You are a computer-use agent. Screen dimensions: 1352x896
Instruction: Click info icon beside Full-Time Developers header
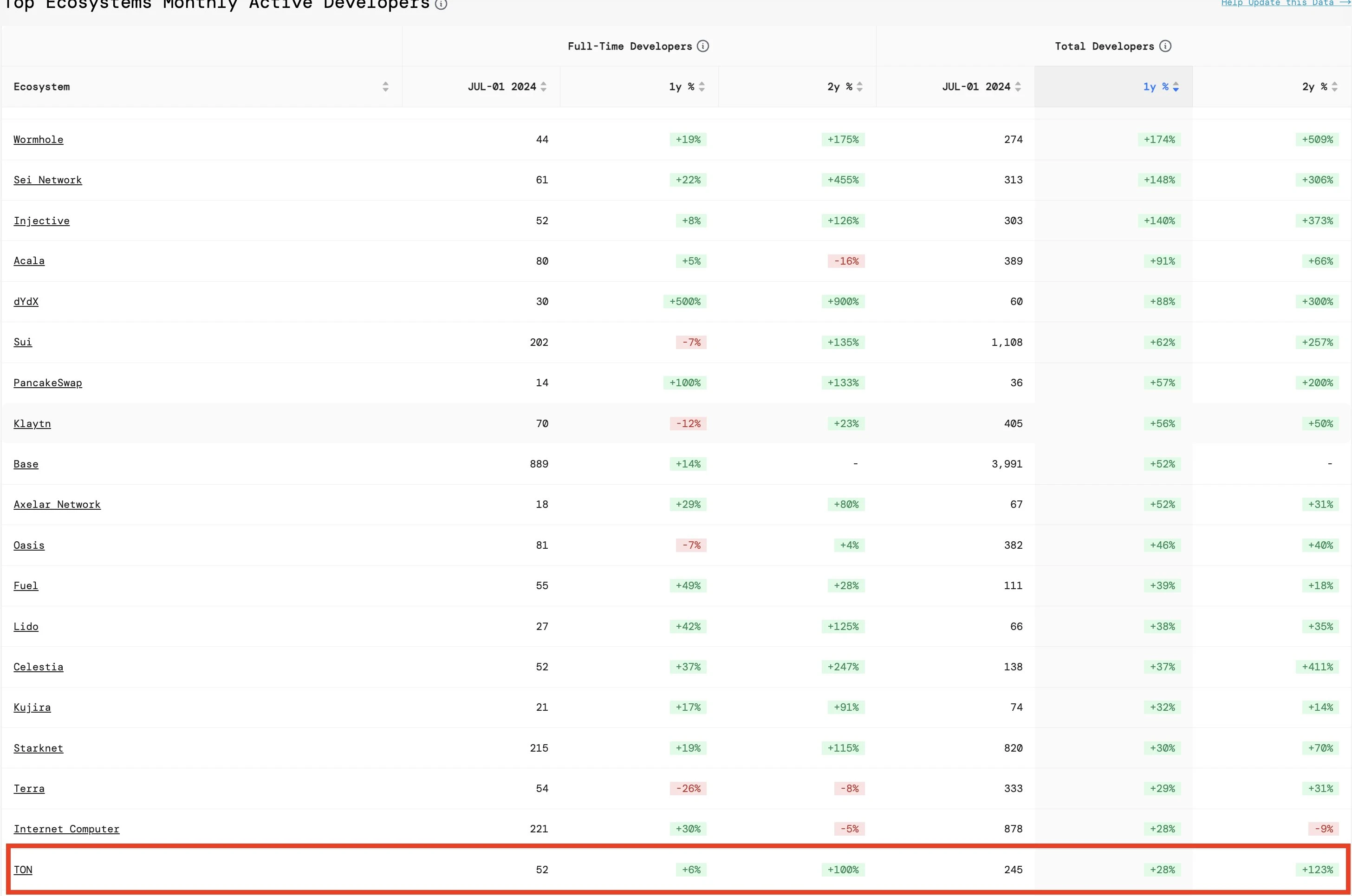(x=703, y=46)
